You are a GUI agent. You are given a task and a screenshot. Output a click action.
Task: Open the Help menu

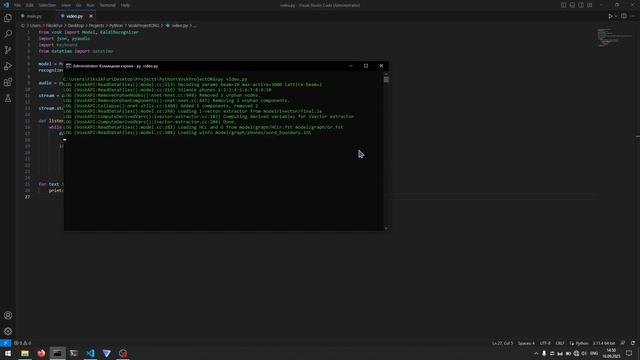125,5
